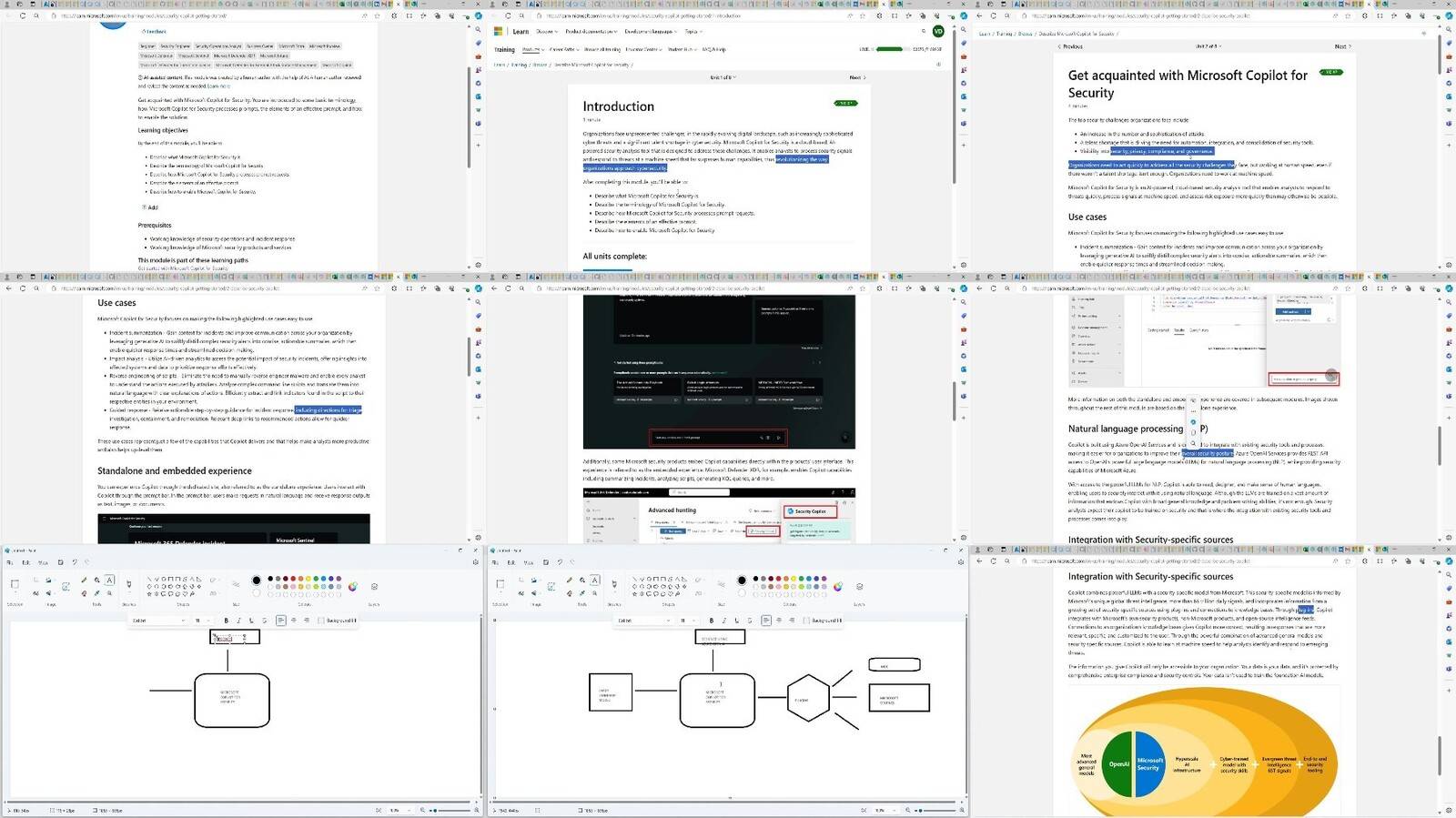Toggle Bold in the single-box Paint text toolbar
1456x818 pixels.
point(227,621)
